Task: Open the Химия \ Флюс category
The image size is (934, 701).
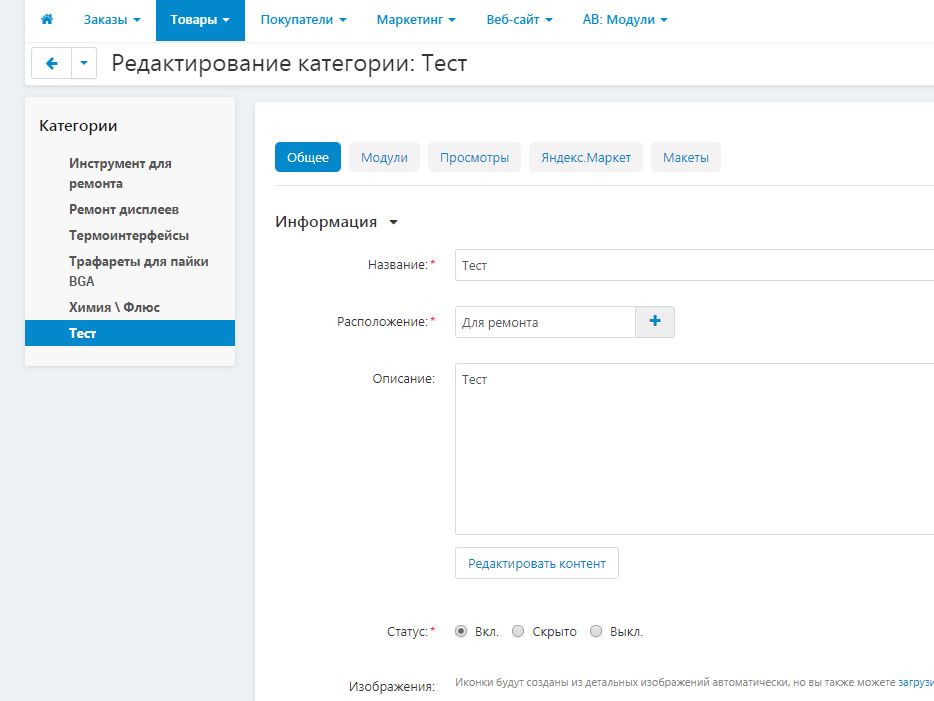Action: [x=114, y=307]
